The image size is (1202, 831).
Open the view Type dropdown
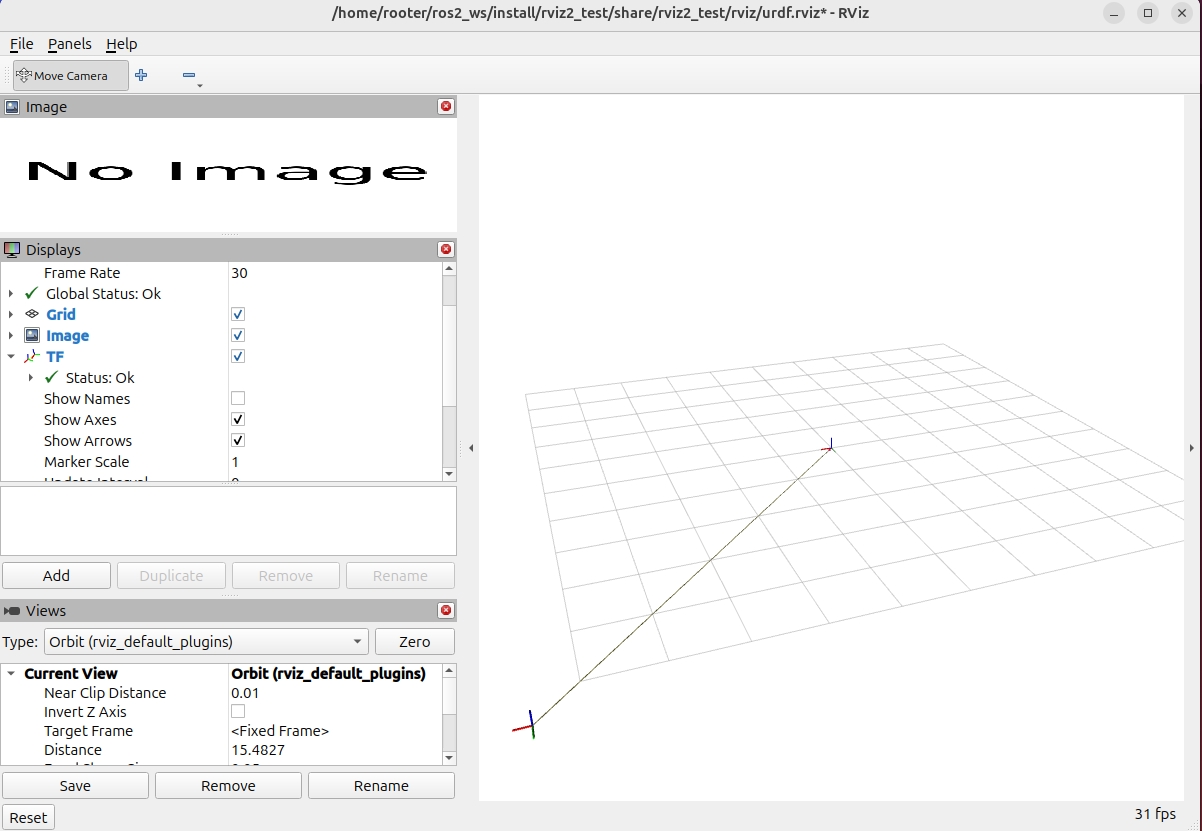point(207,642)
